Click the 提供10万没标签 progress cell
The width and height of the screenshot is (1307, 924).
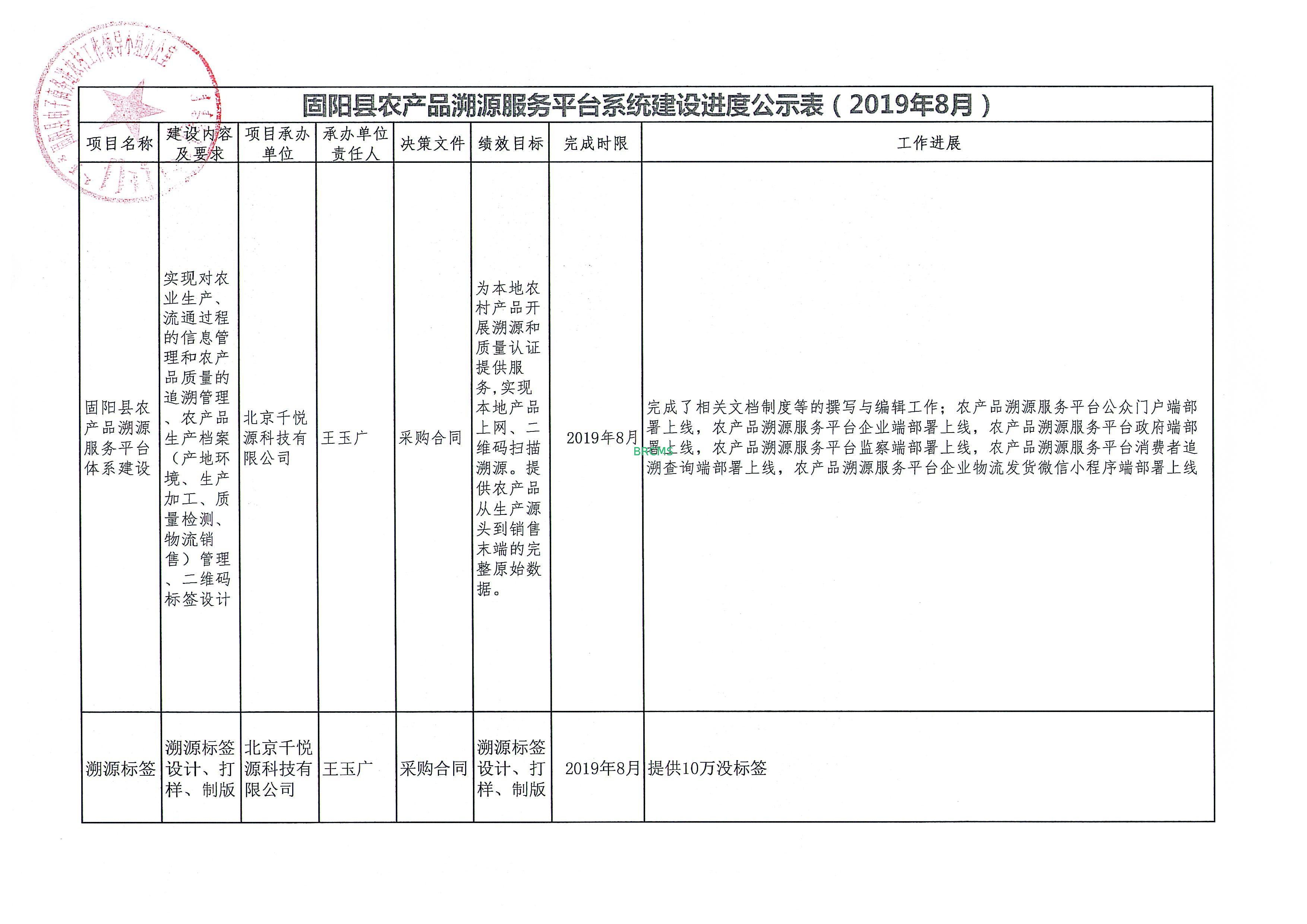(x=707, y=769)
